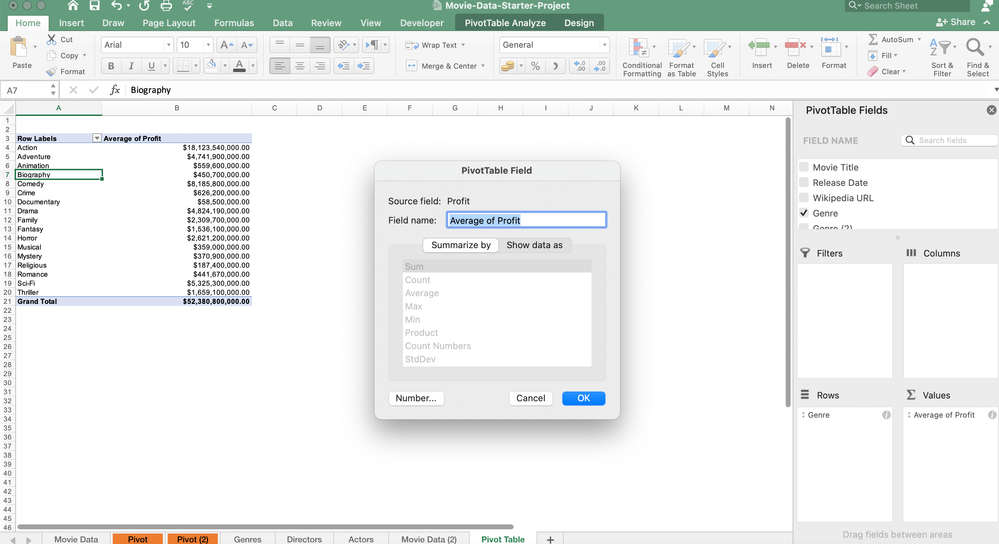Align text left
Viewport: 999px width, 544px height.
point(278,66)
